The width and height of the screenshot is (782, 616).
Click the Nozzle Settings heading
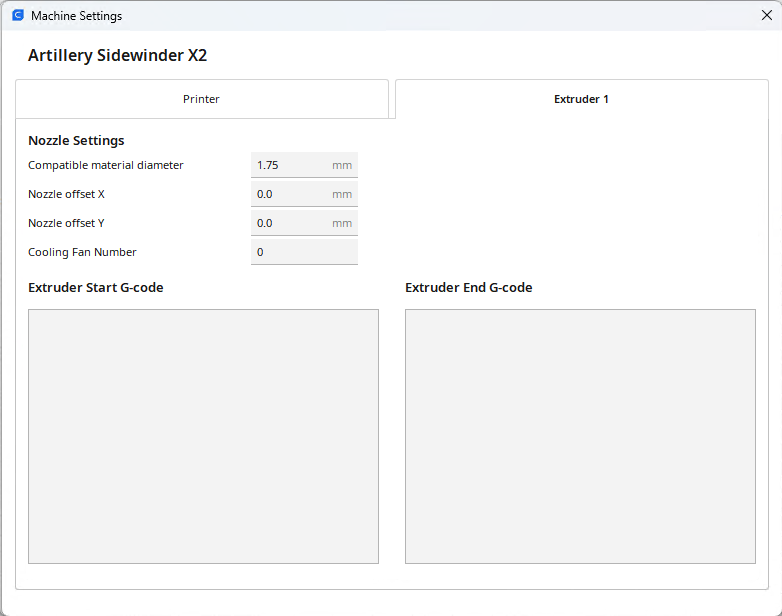[x=76, y=141]
